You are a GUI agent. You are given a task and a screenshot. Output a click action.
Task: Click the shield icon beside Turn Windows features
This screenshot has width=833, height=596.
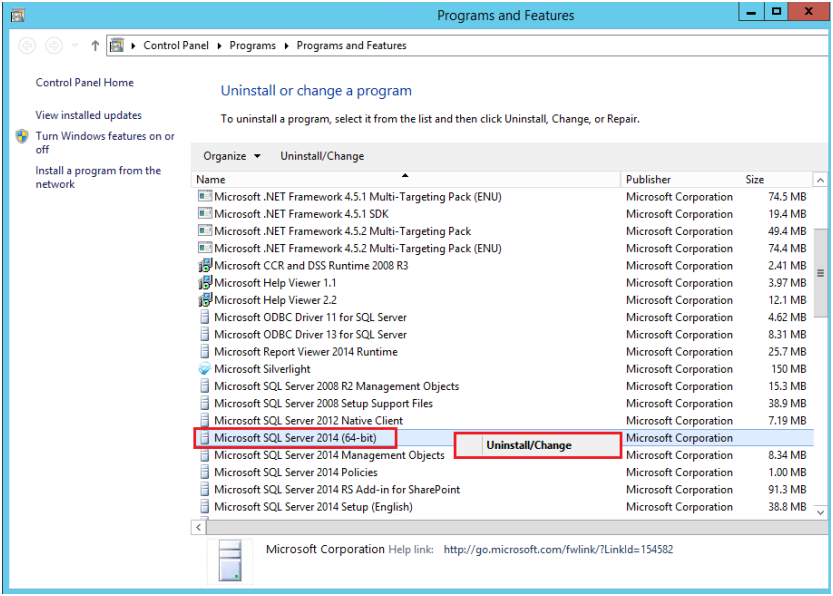[22, 137]
